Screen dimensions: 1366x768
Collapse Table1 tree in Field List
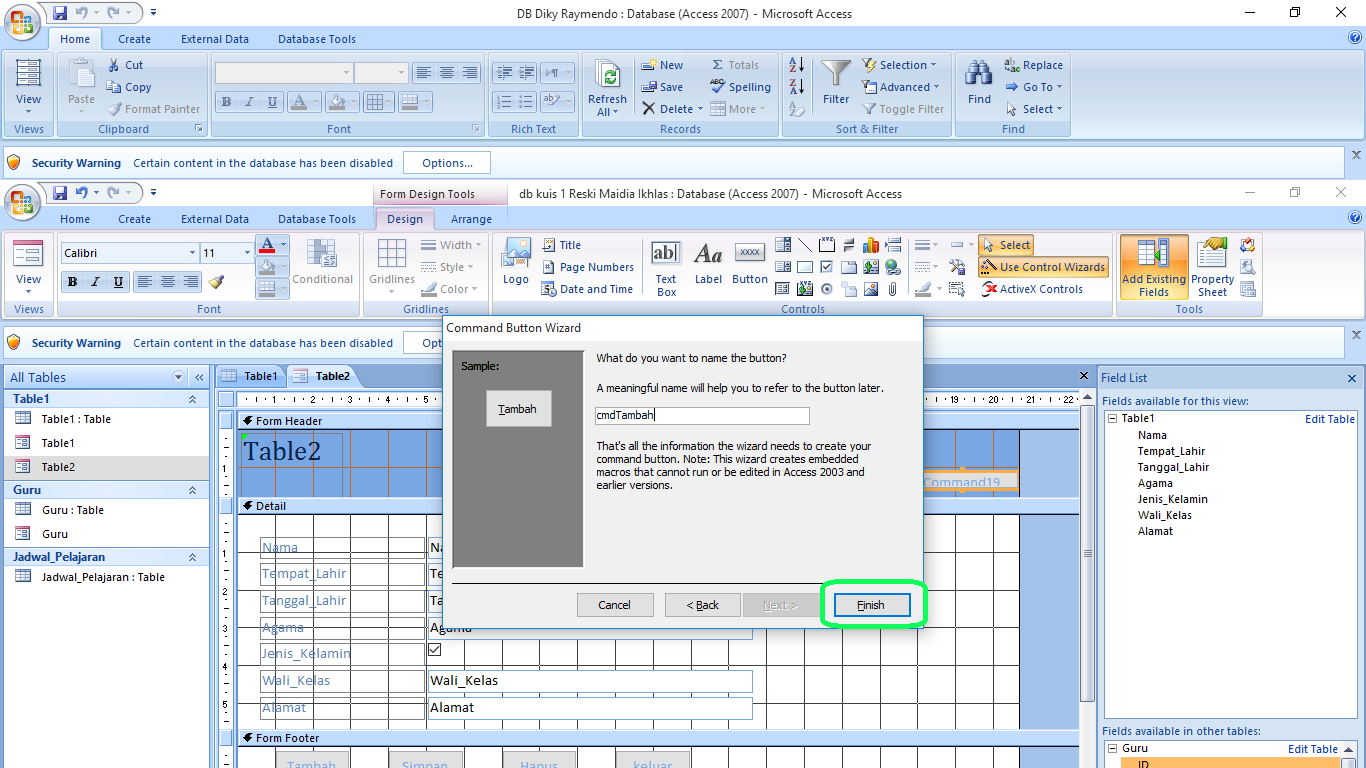[1112, 419]
